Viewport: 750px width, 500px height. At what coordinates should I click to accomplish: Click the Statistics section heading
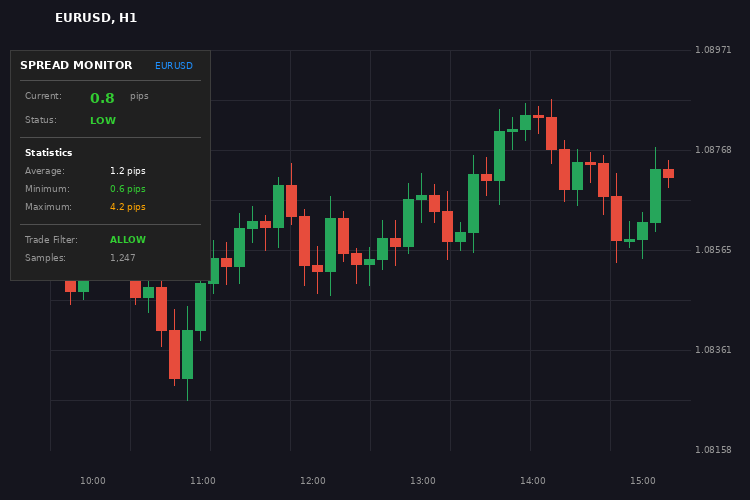pyautogui.click(x=48, y=153)
